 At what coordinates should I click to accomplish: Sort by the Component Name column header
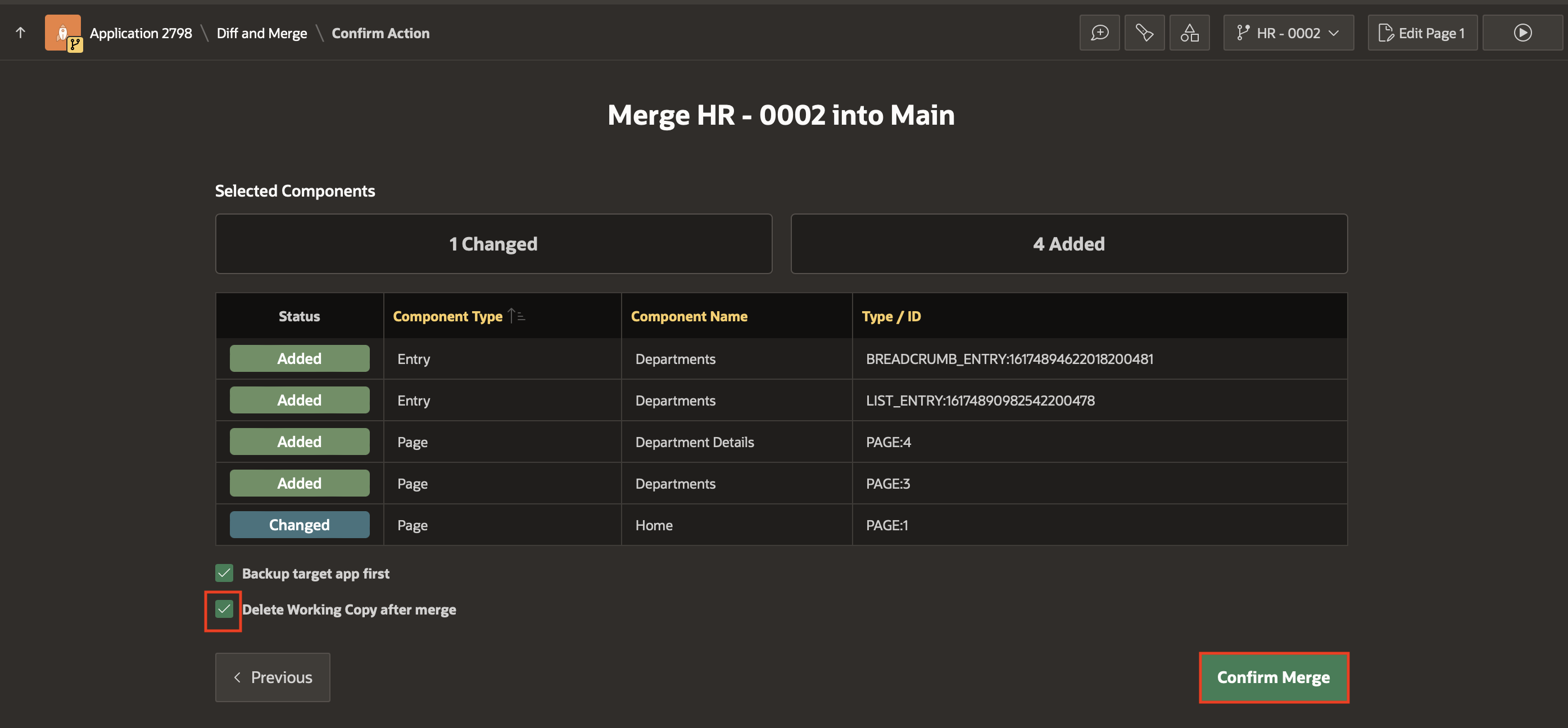click(x=688, y=316)
